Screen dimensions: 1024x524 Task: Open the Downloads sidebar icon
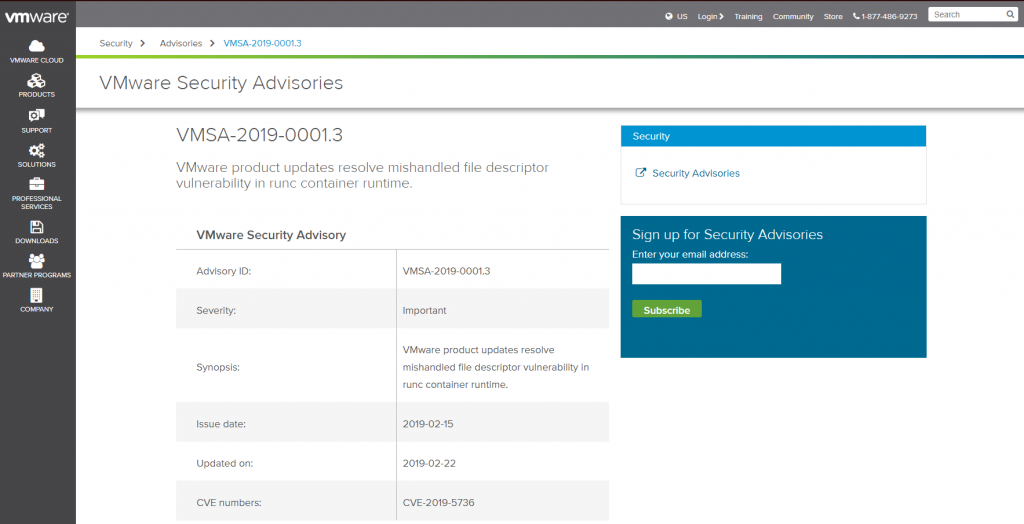coord(37,227)
